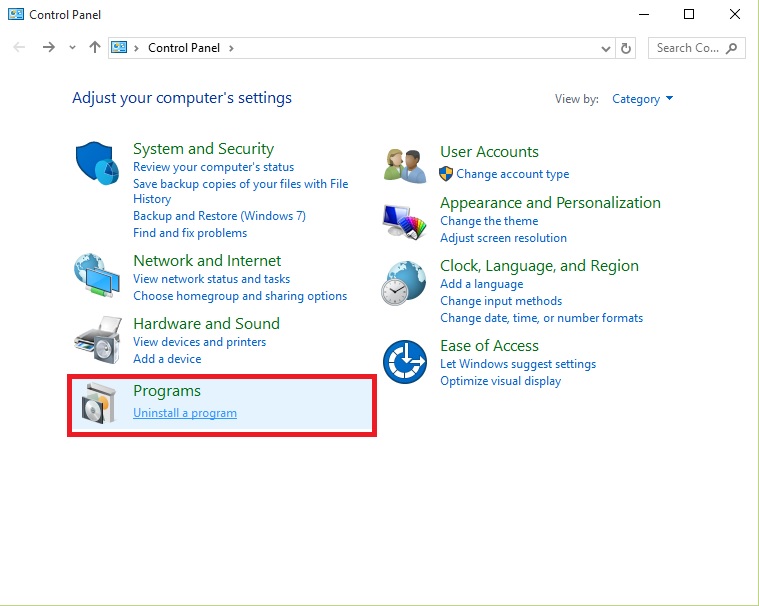Open Review your computer's status

(213, 167)
